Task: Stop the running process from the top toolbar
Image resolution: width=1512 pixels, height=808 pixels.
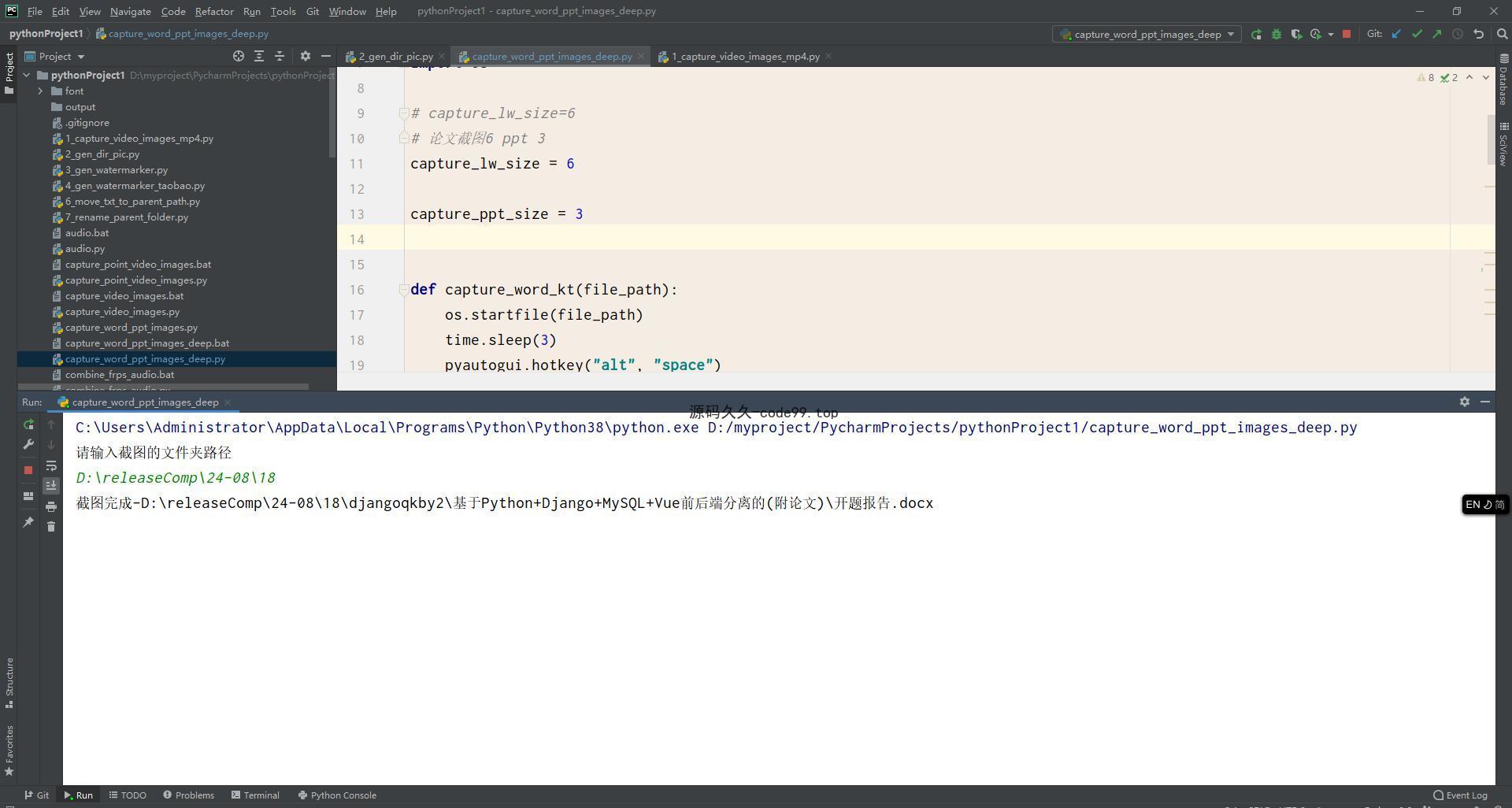Action: click(x=1347, y=34)
